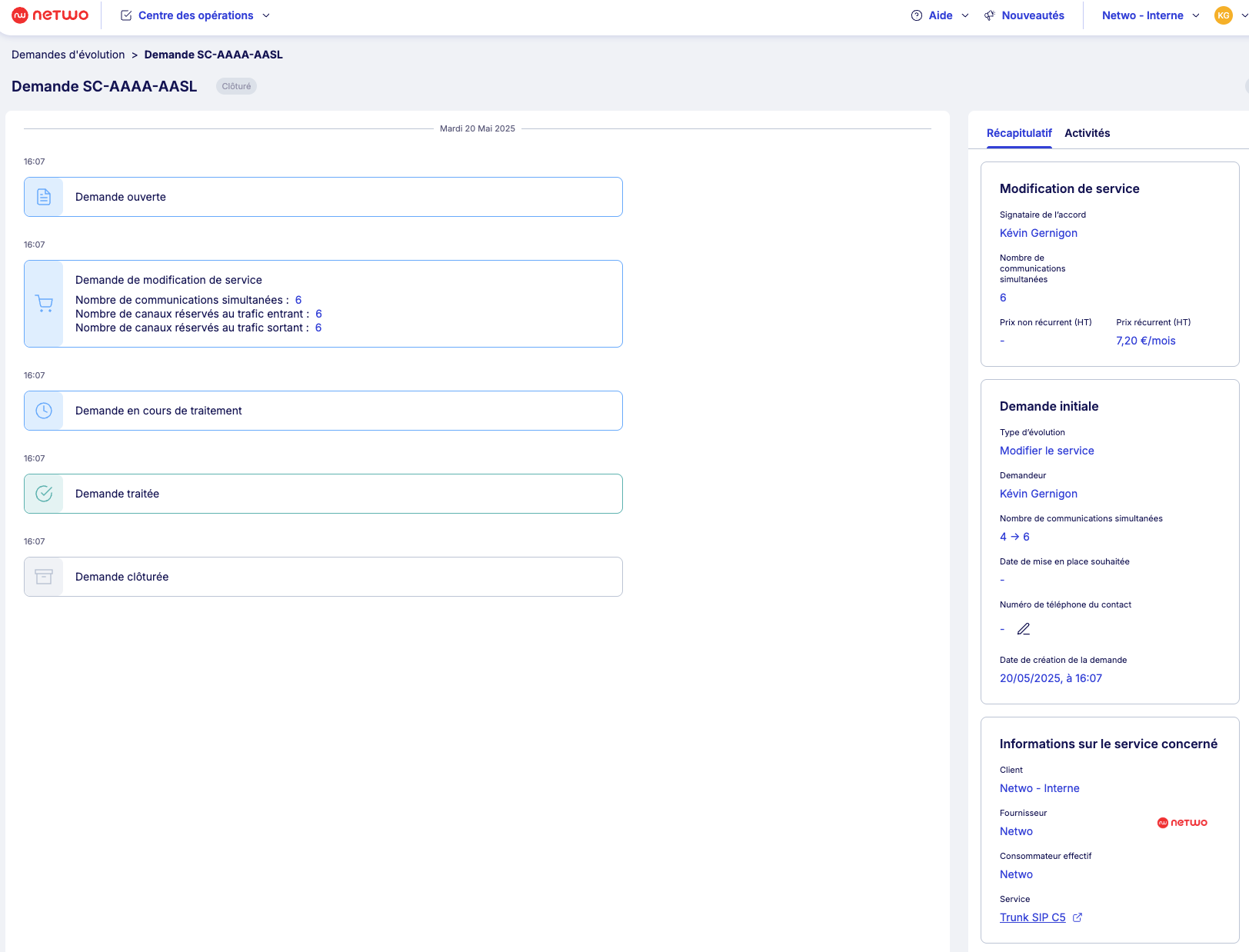Image resolution: width=1249 pixels, height=952 pixels.
Task: Click the clock icon of en cours de traitement
Action: coord(44,411)
